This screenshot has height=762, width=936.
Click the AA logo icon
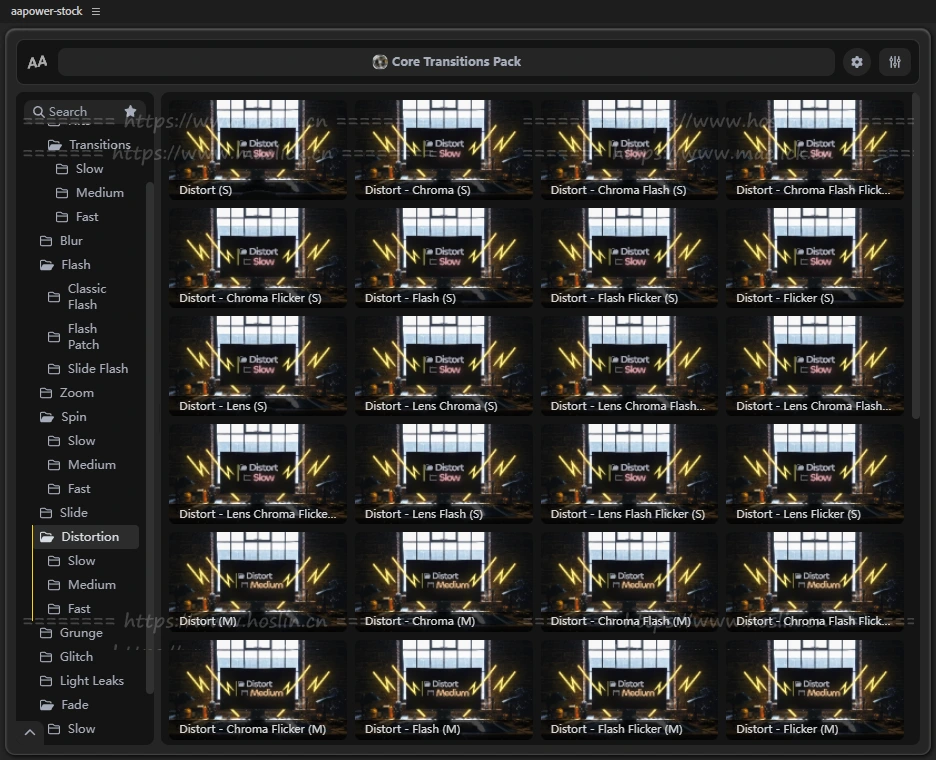pos(37,62)
